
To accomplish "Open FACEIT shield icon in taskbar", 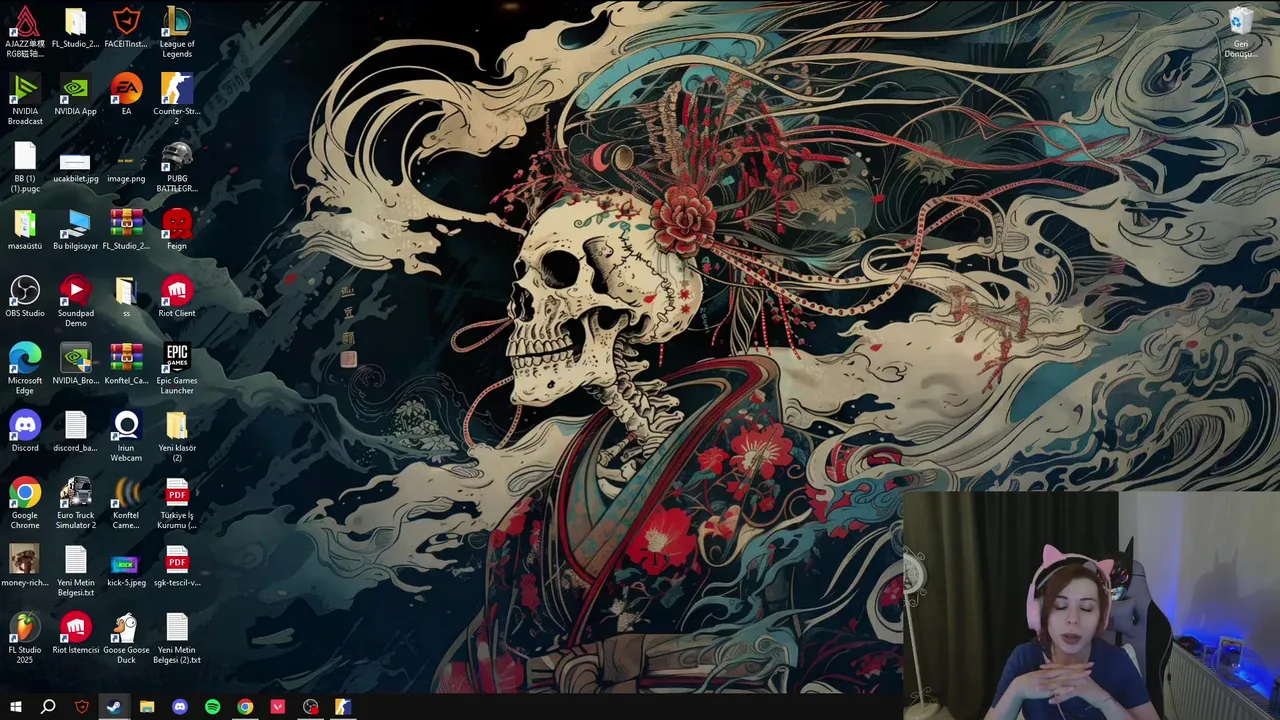I will tap(82, 707).
